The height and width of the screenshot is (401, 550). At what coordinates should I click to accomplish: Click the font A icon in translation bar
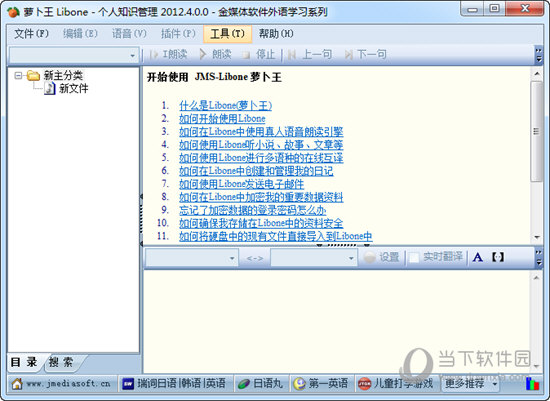[477, 258]
